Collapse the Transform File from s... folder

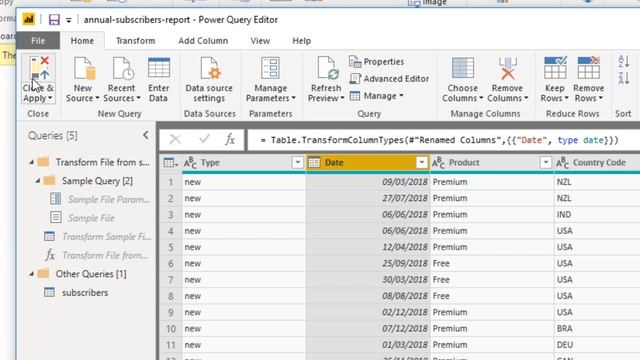point(31,162)
